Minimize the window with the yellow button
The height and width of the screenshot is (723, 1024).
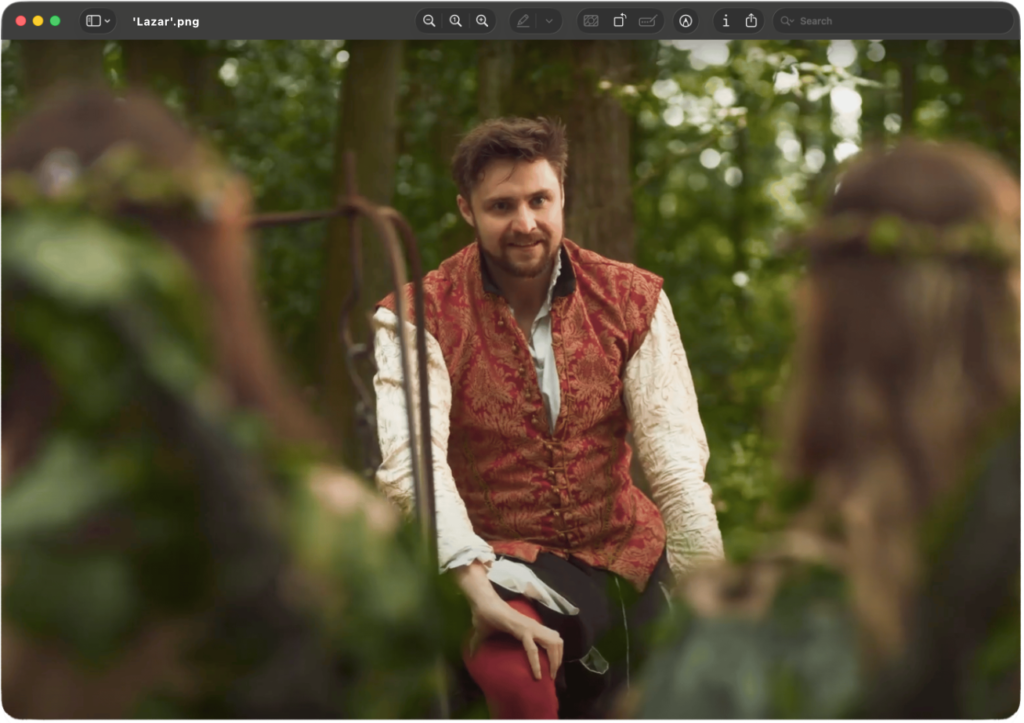click(38, 21)
